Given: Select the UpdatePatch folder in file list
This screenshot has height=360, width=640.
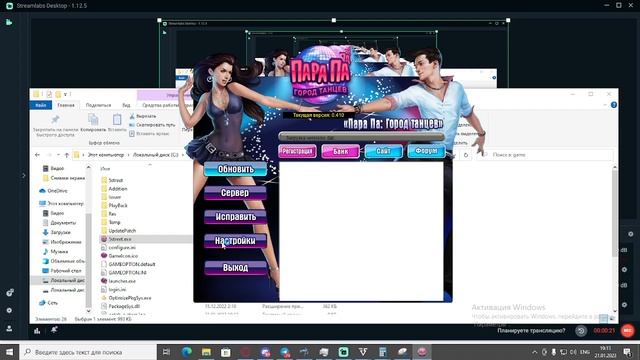Looking at the screenshot, I should [x=118, y=231].
